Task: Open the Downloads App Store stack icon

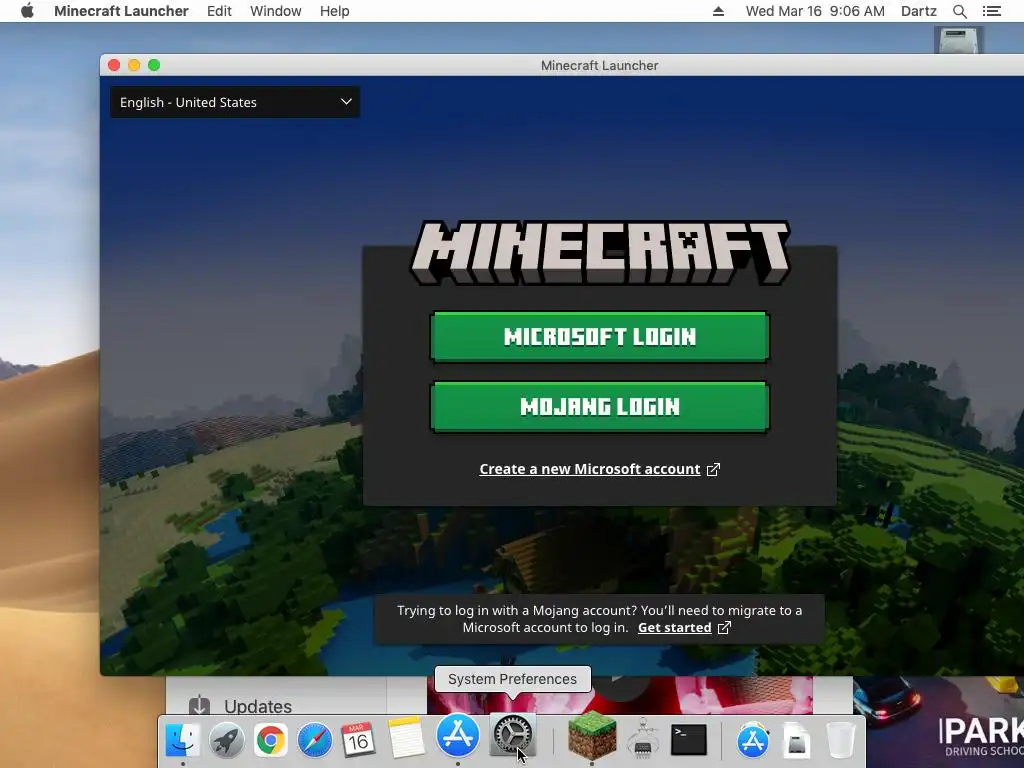Action: point(752,740)
